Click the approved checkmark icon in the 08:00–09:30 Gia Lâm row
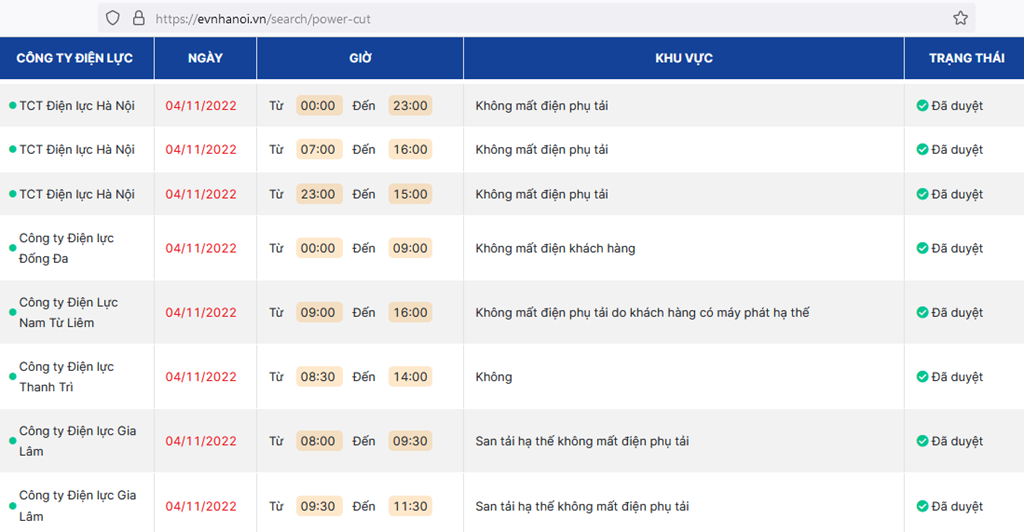Image resolution: width=1024 pixels, height=532 pixels. point(922,441)
